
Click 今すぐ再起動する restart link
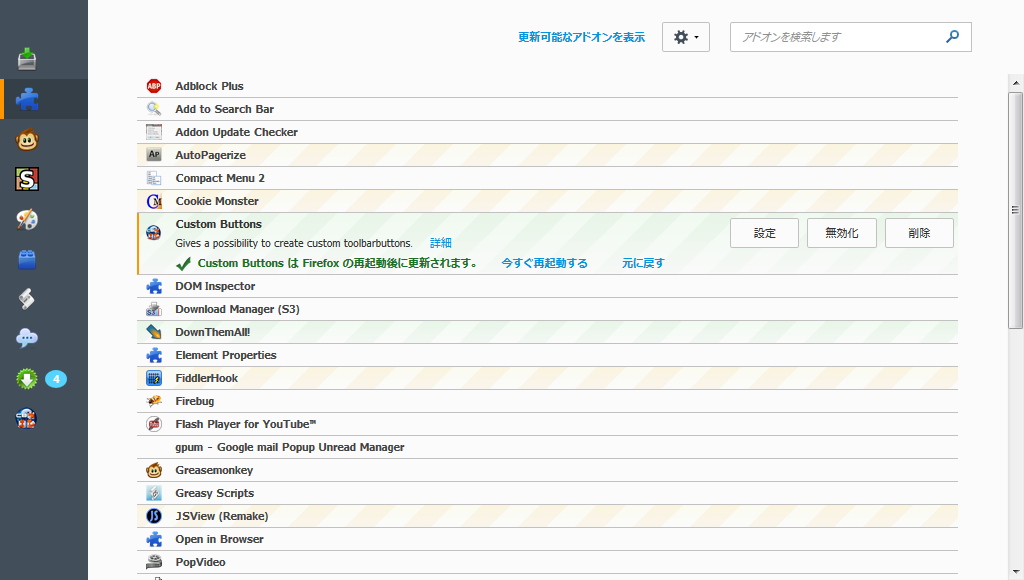545,263
